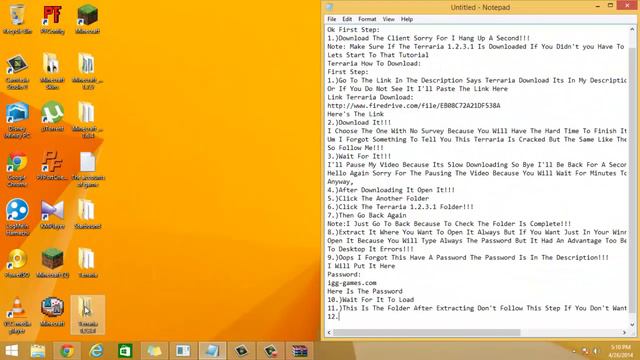Open WinRAR from the taskbar

coord(300,351)
